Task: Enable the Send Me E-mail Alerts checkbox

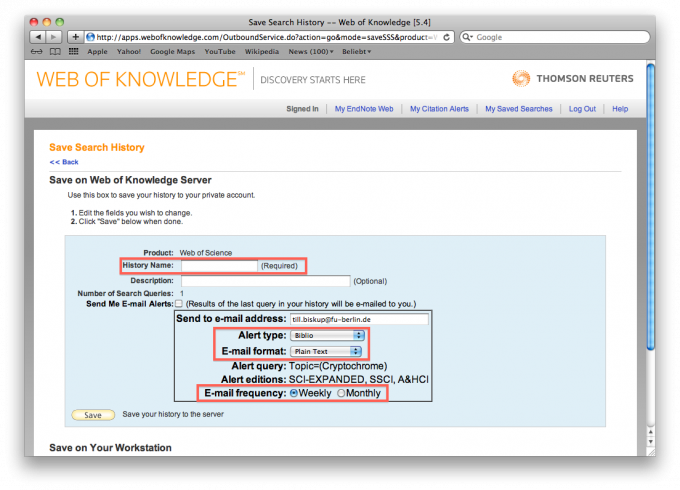Action: 179,304
